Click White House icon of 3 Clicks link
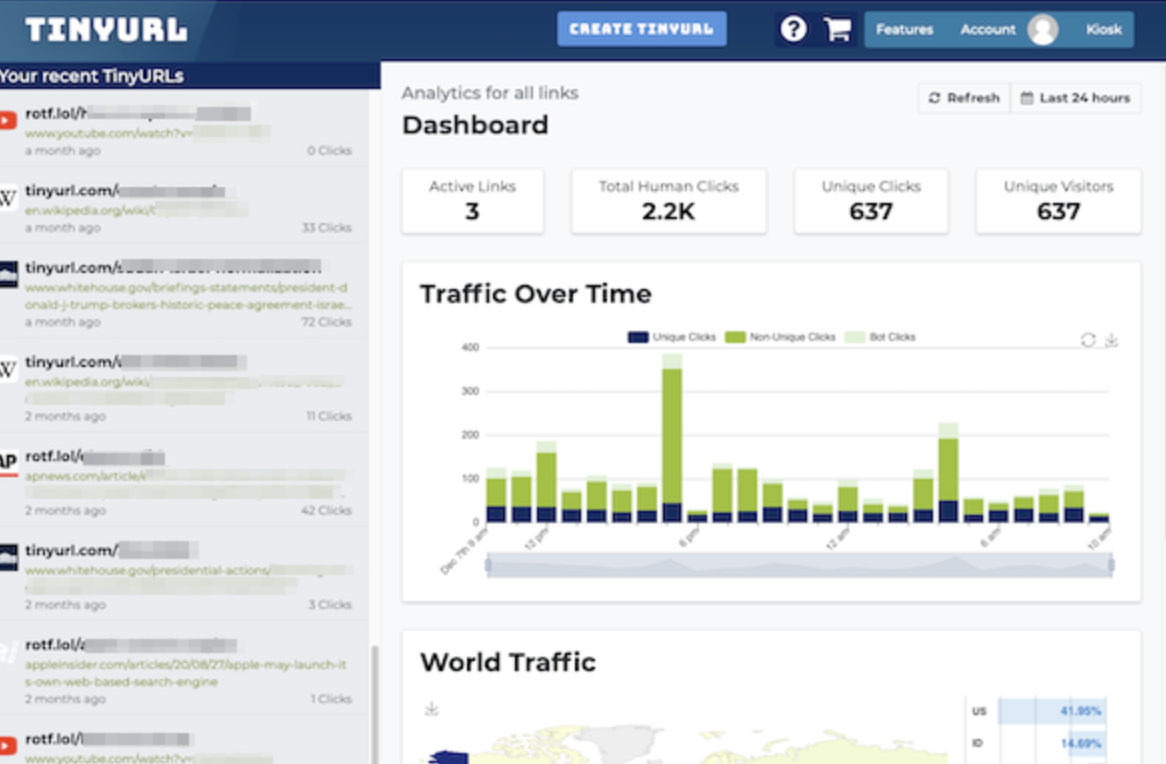1166x764 pixels. click(x=8, y=557)
